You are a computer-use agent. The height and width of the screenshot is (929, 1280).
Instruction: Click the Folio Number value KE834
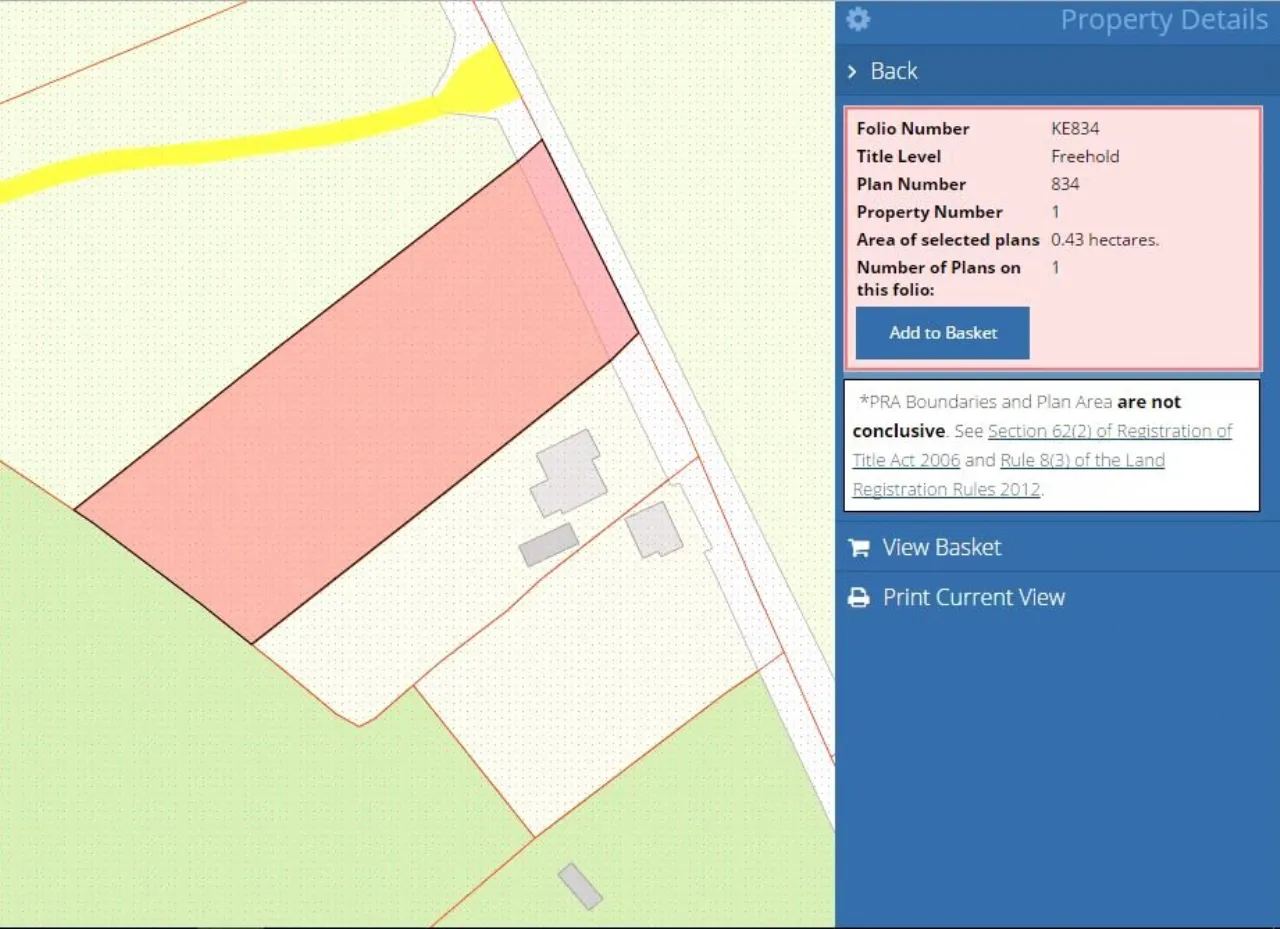click(x=1075, y=129)
